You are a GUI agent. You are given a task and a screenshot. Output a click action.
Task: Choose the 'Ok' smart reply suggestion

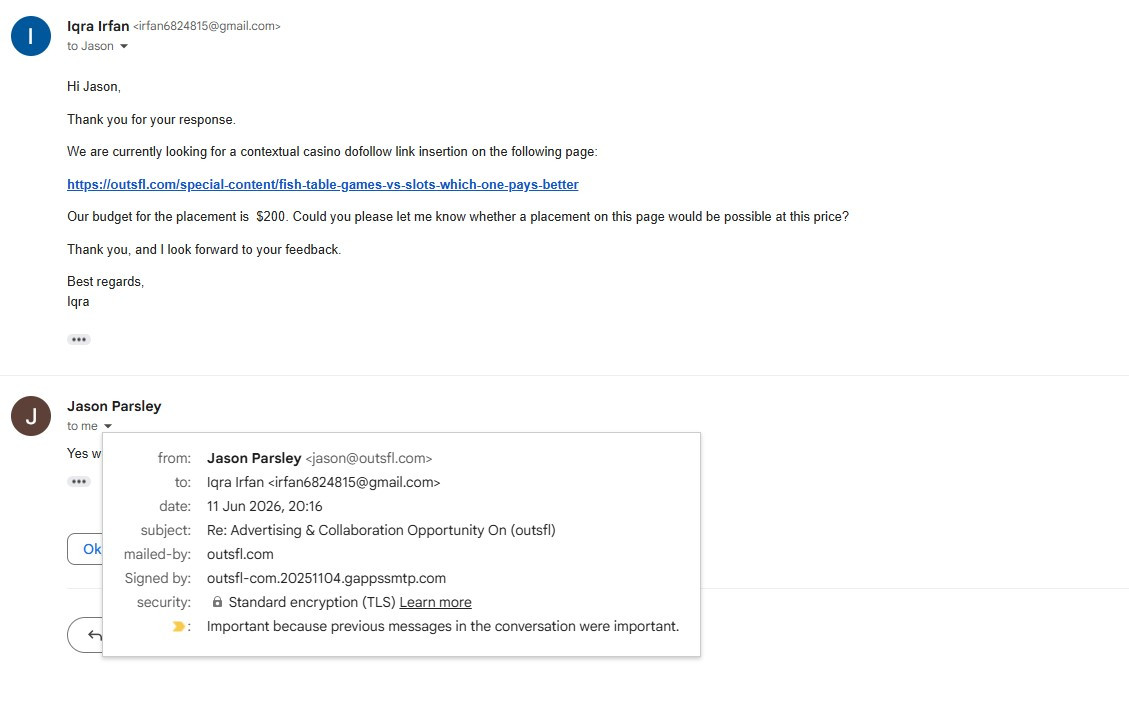(x=85, y=549)
